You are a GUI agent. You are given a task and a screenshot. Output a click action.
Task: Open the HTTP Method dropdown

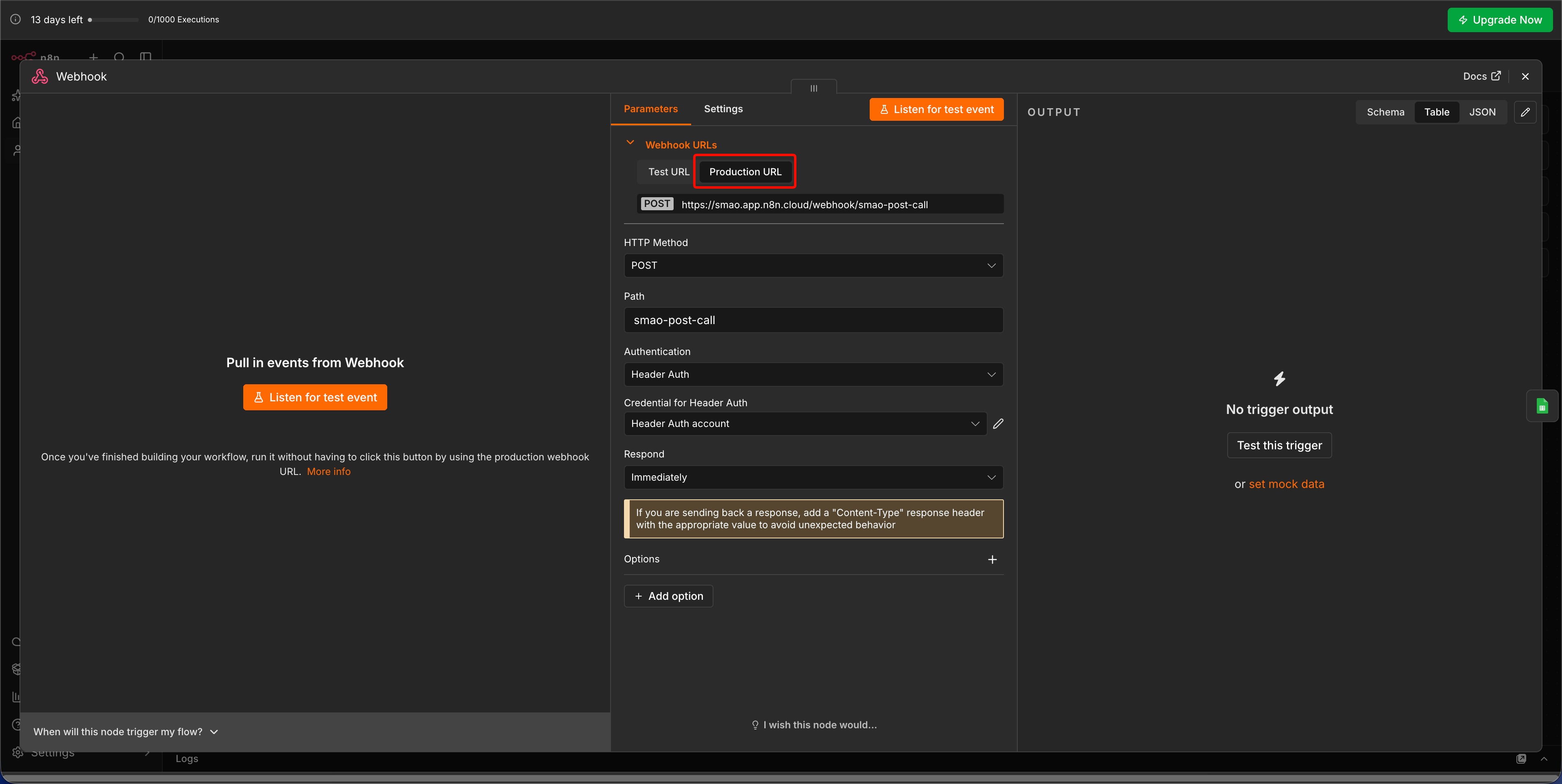click(x=813, y=266)
